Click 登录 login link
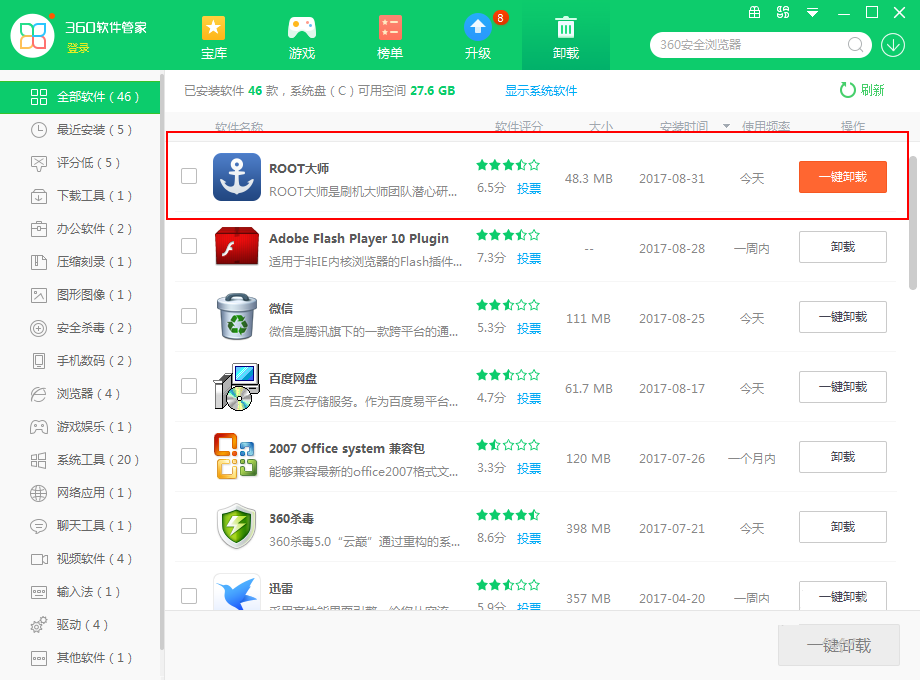The image size is (920, 680). tap(78, 48)
